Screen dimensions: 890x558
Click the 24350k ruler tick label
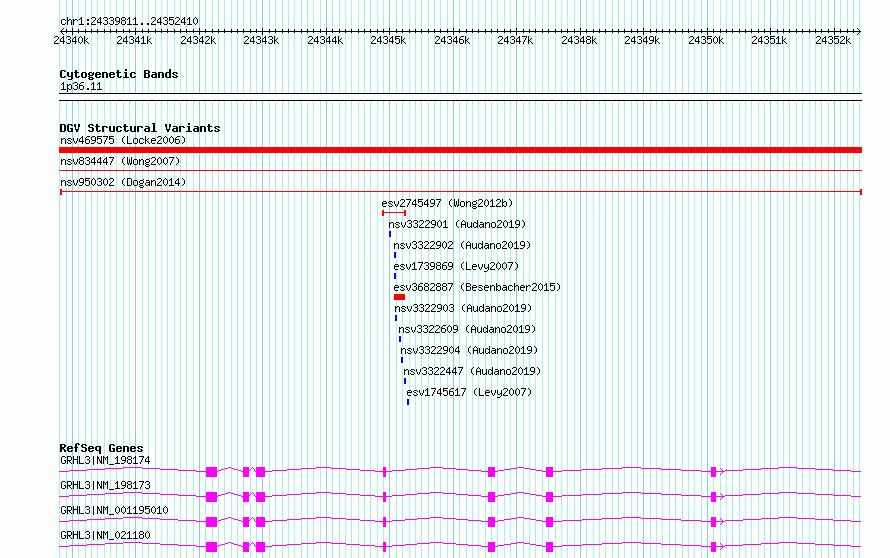pos(706,40)
